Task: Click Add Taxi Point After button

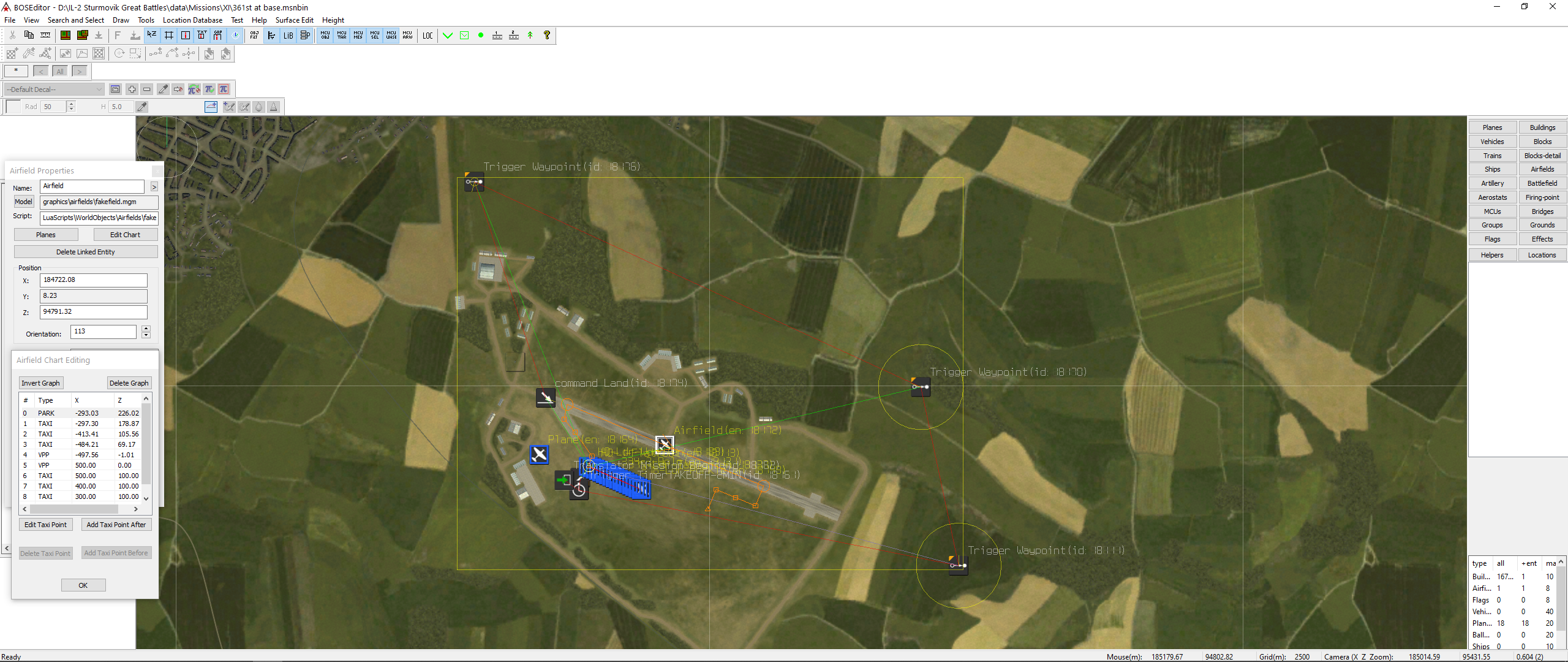Action: coord(116,525)
